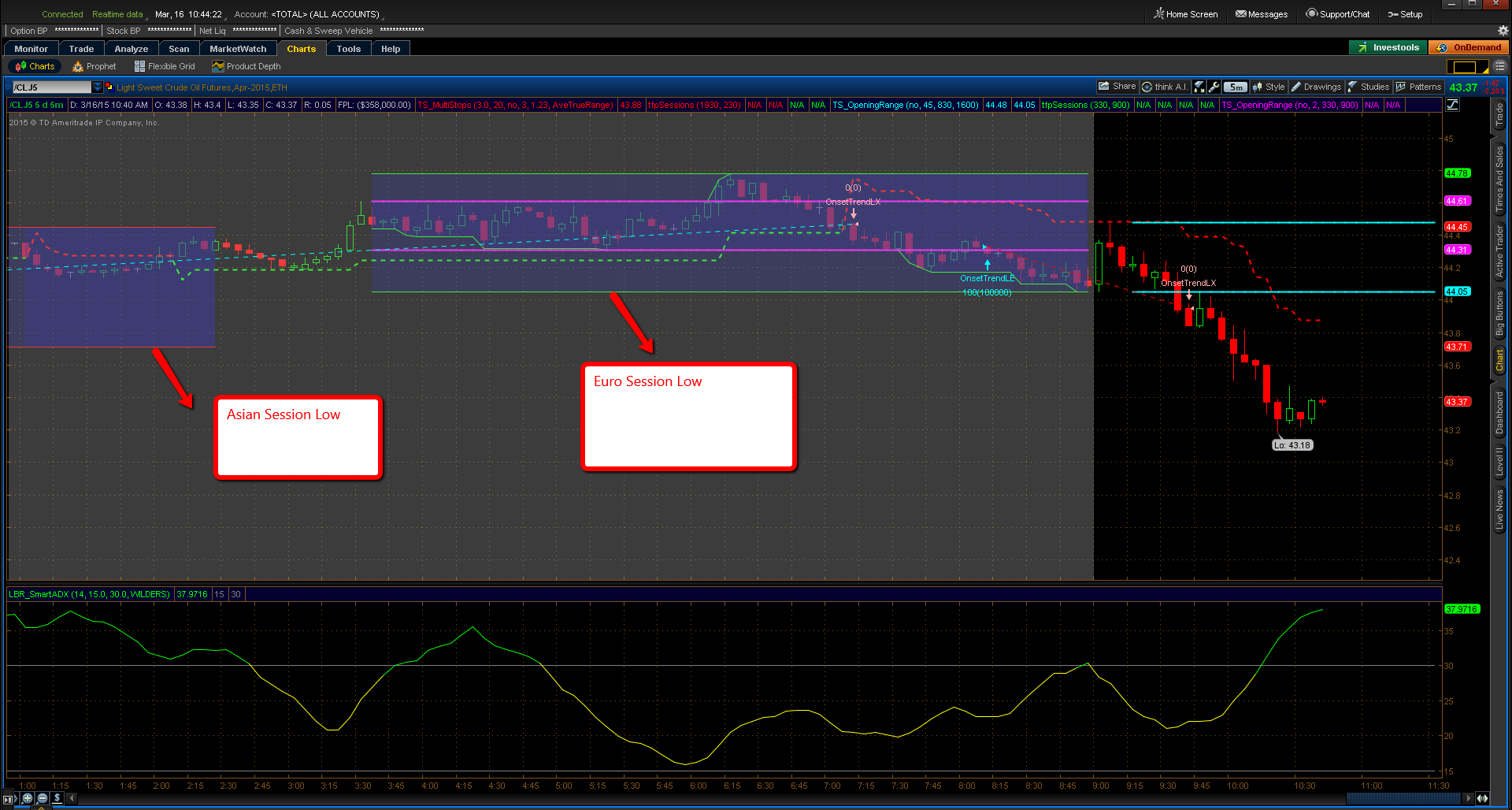Image resolution: width=1512 pixels, height=810 pixels.
Task: Click the horizontal time-axis scrollbar
Action: coord(1403,798)
